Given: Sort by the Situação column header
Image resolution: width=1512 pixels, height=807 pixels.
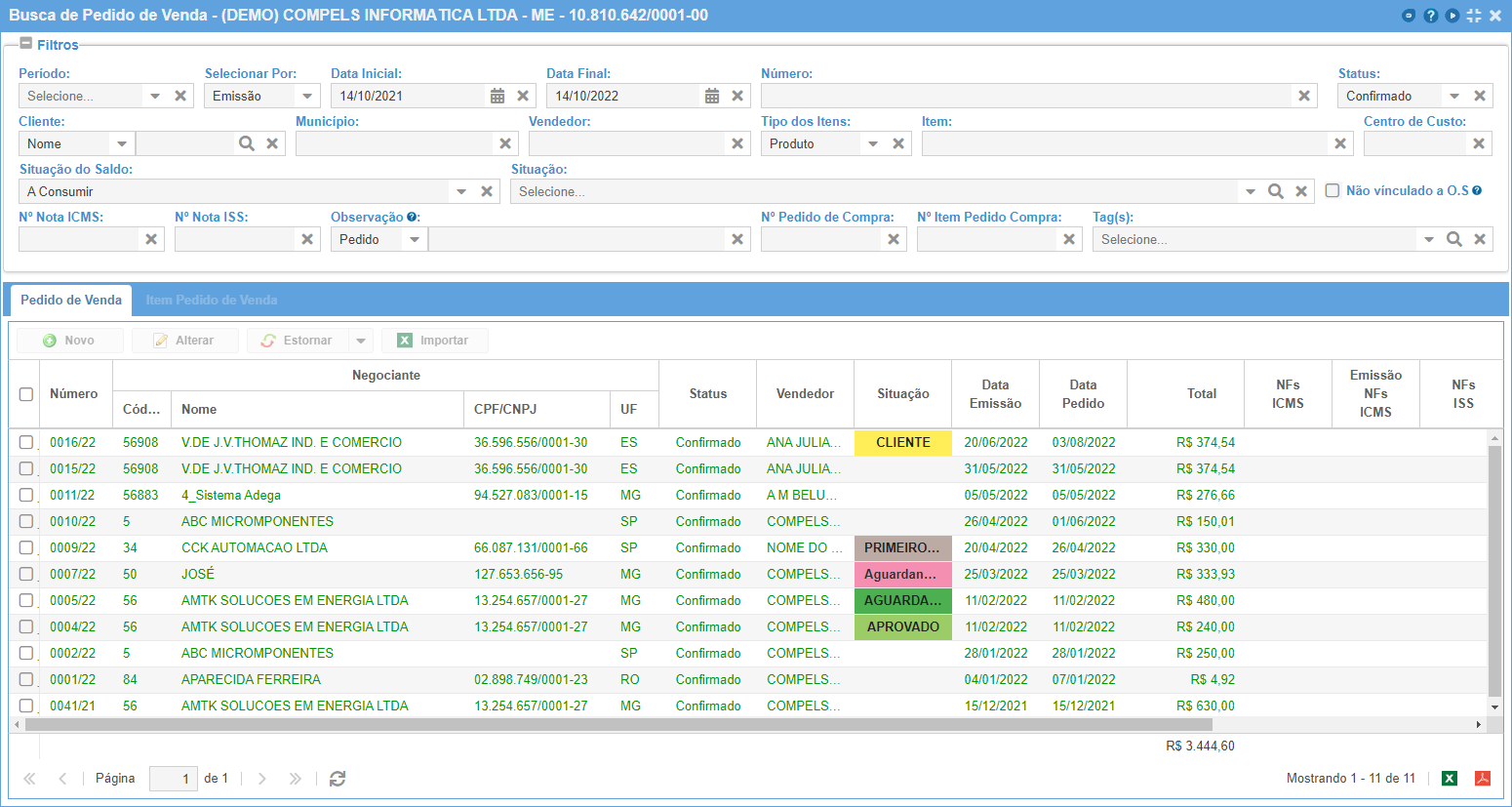Looking at the screenshot, I should [903, 394].
